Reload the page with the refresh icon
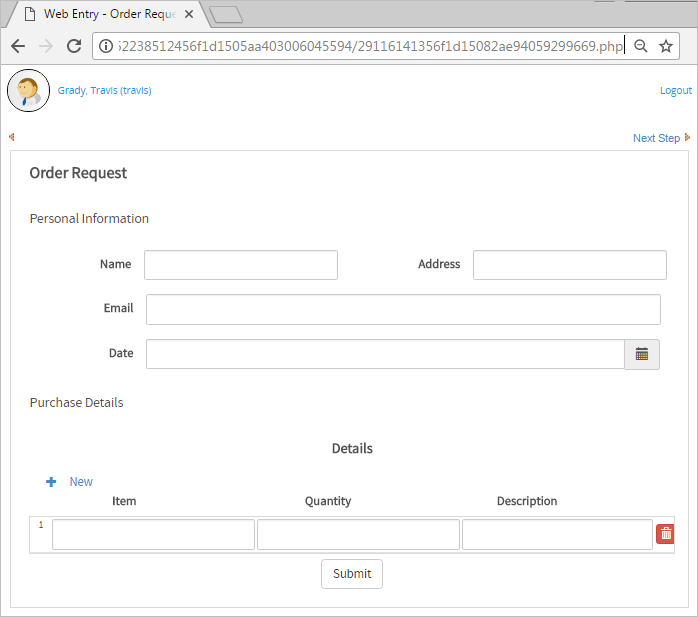This screenshot has height=617, width=698. click(73, 46)
